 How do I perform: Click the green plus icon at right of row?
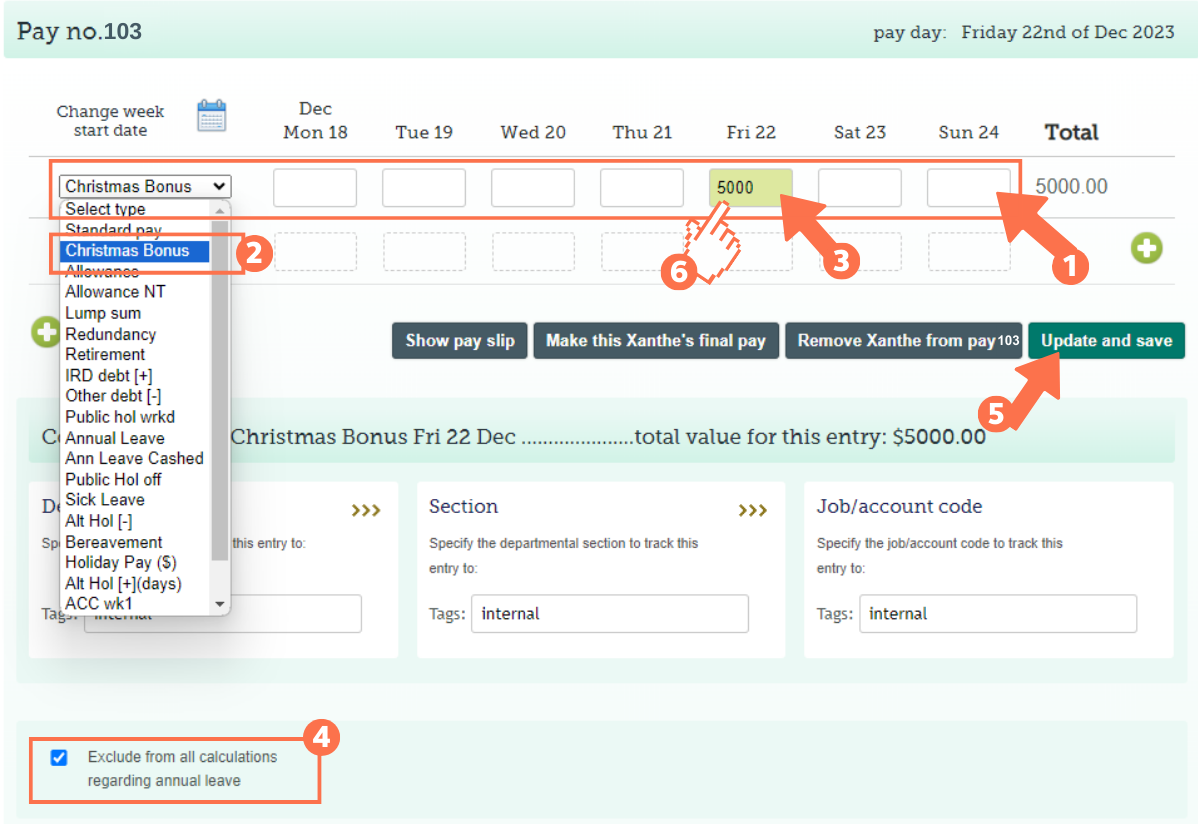pyautogui.click(x=1146, y=249)
